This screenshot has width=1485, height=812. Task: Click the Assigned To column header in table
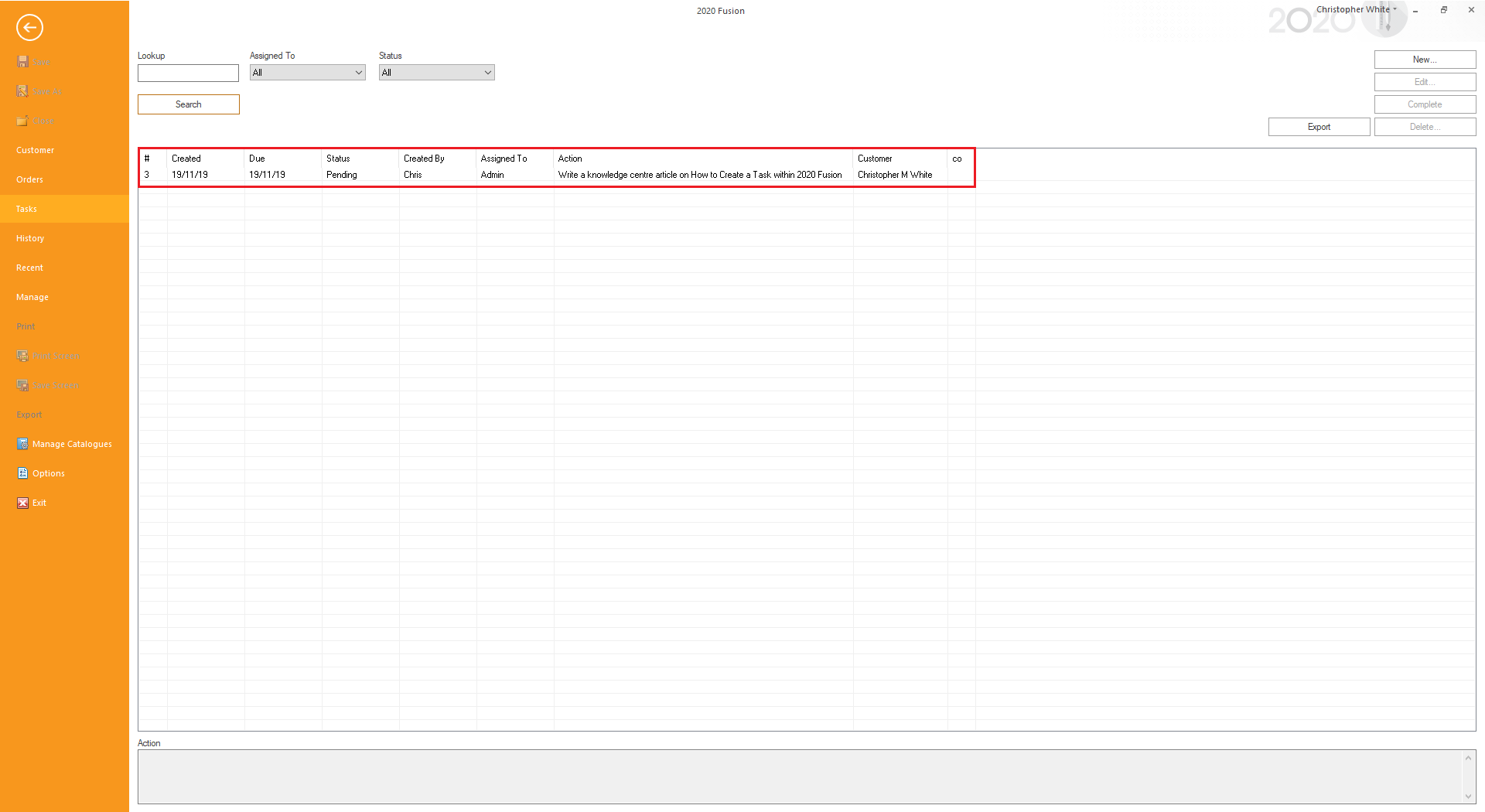click(515, 159)
